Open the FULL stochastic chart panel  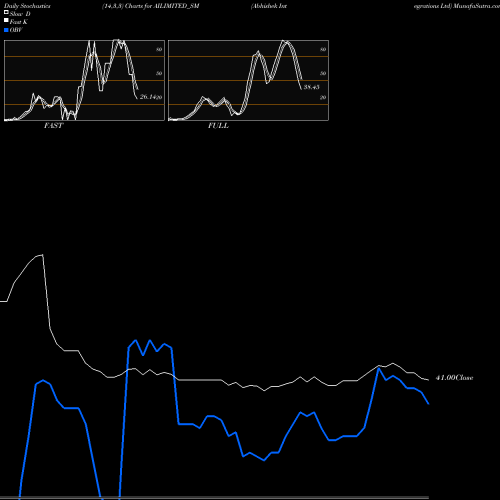(248, 80)
